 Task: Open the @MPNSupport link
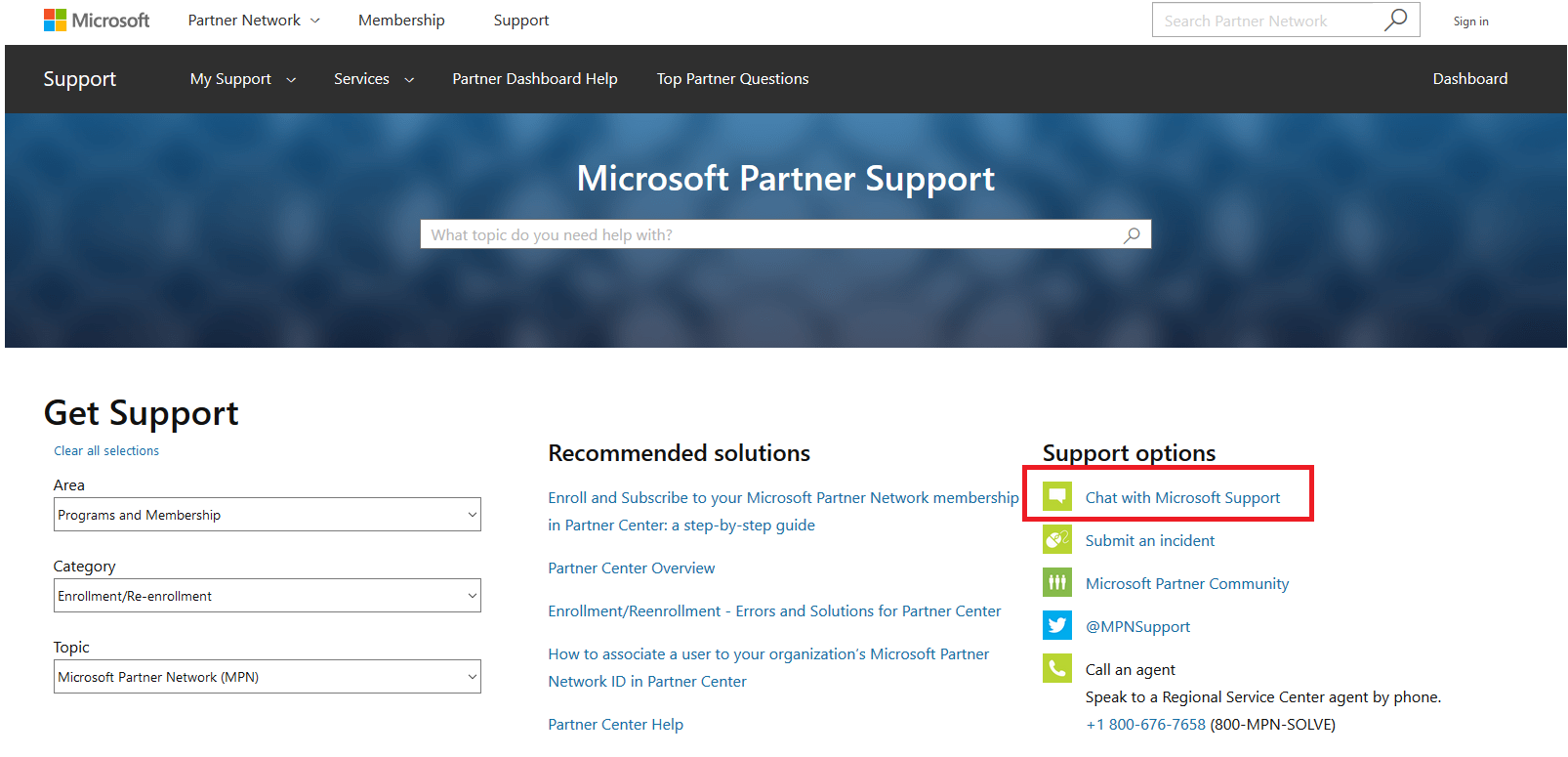pos(1137,627)
